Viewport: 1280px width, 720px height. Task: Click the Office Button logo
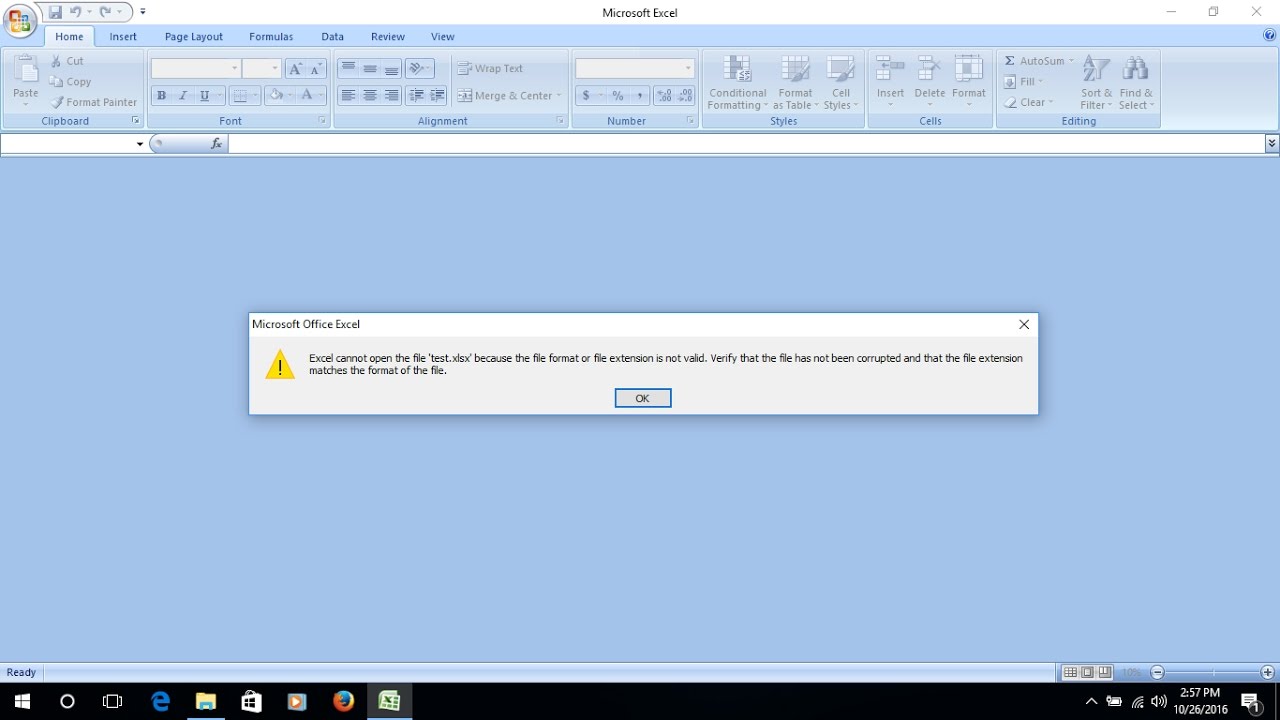pyautogui.click(x=19, y=21)
